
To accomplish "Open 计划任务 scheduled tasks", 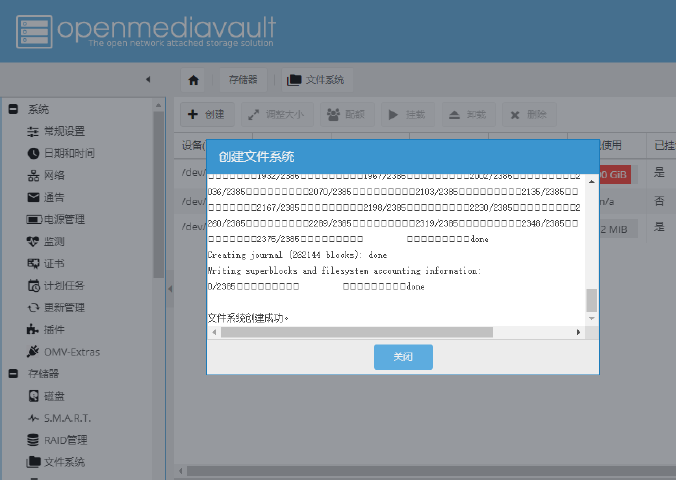I will pos(63,285).
